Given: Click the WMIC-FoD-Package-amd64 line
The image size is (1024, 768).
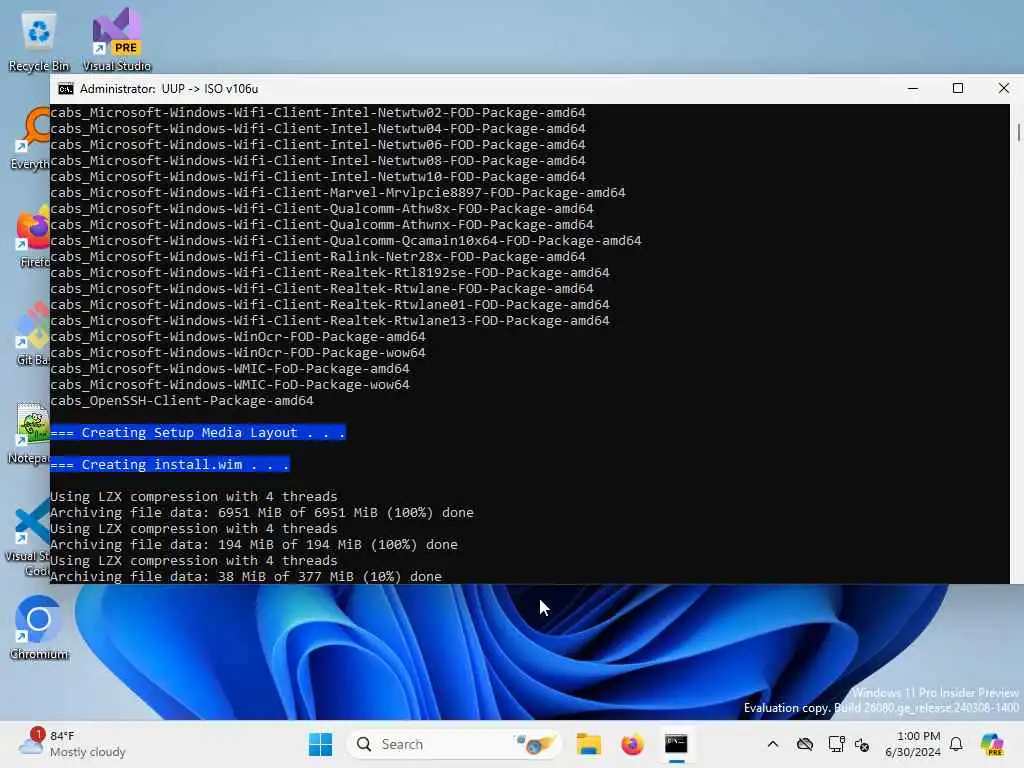Looking at the screenshot, I should [x=230, y=368].
